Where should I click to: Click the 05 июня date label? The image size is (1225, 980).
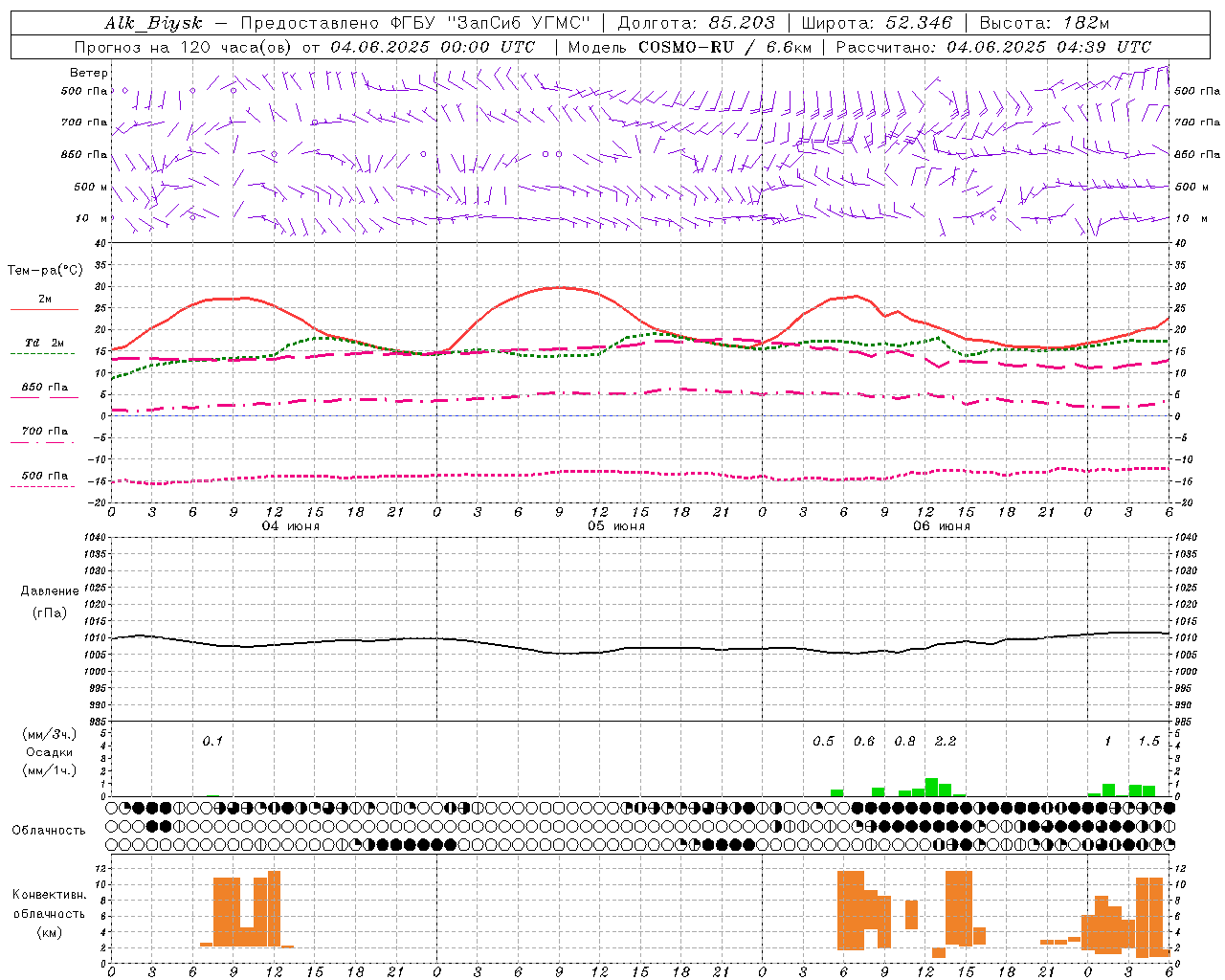(x=616, y=526)
